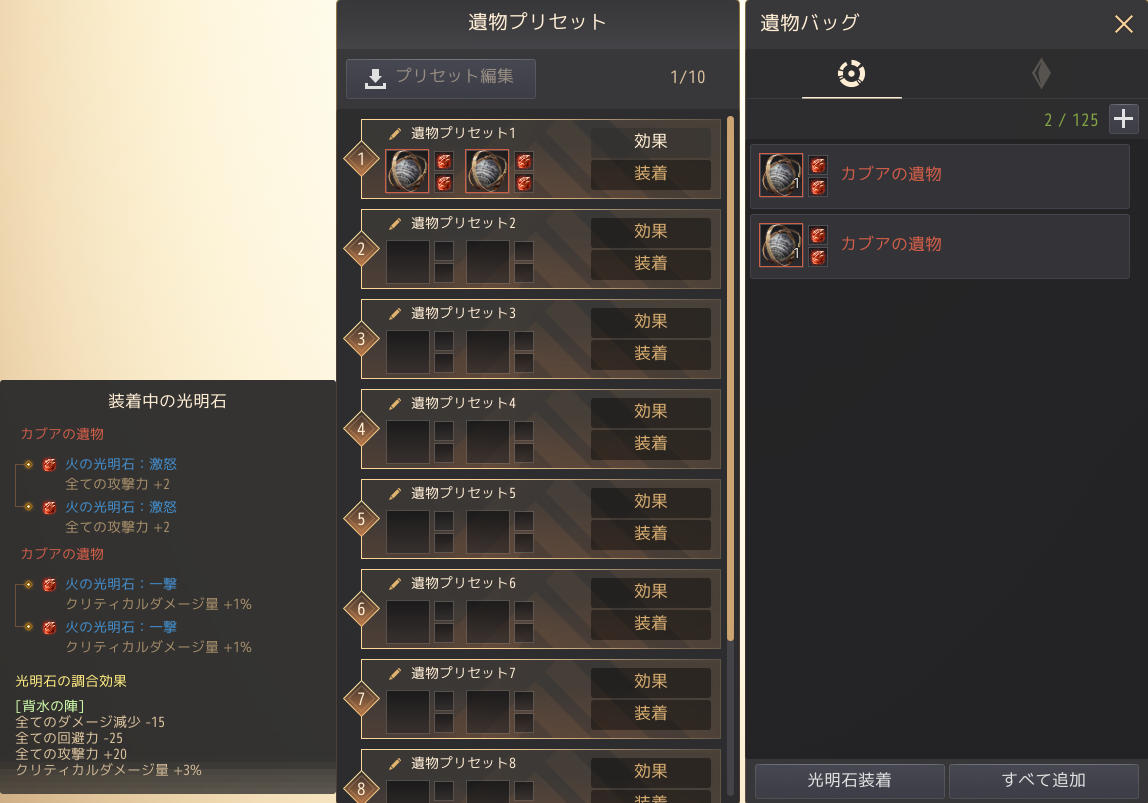Click 効果 button for 遺物プリセット1
1148x803 pixels.
(x=650, y=141)
